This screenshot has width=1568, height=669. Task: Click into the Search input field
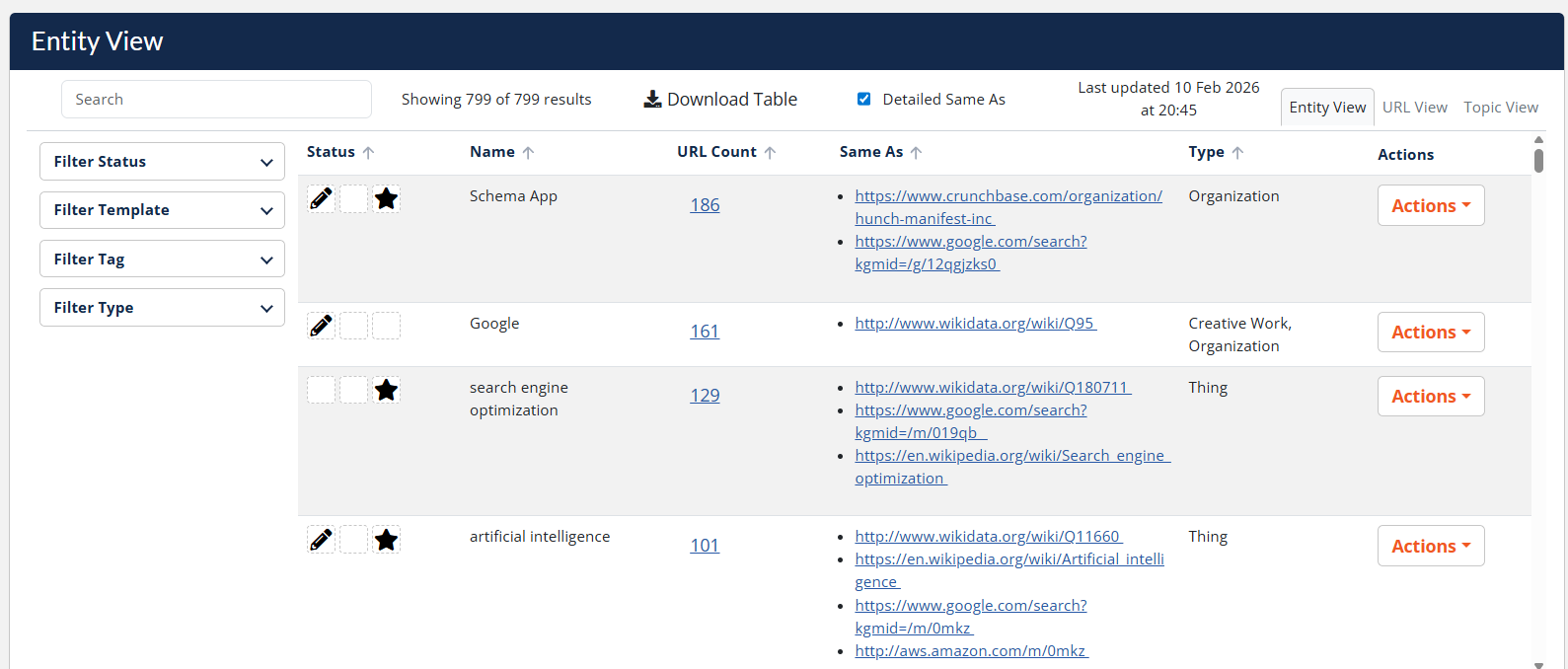tap(216, 100)
